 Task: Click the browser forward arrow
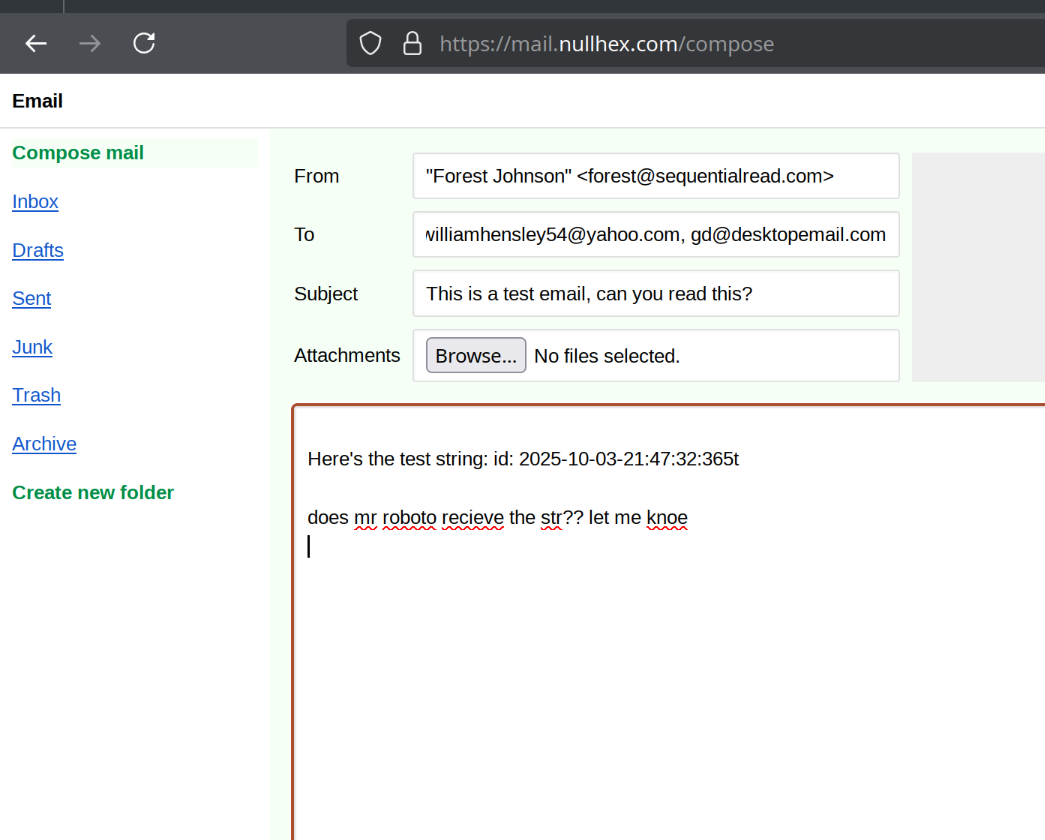[x=90, y=43]
